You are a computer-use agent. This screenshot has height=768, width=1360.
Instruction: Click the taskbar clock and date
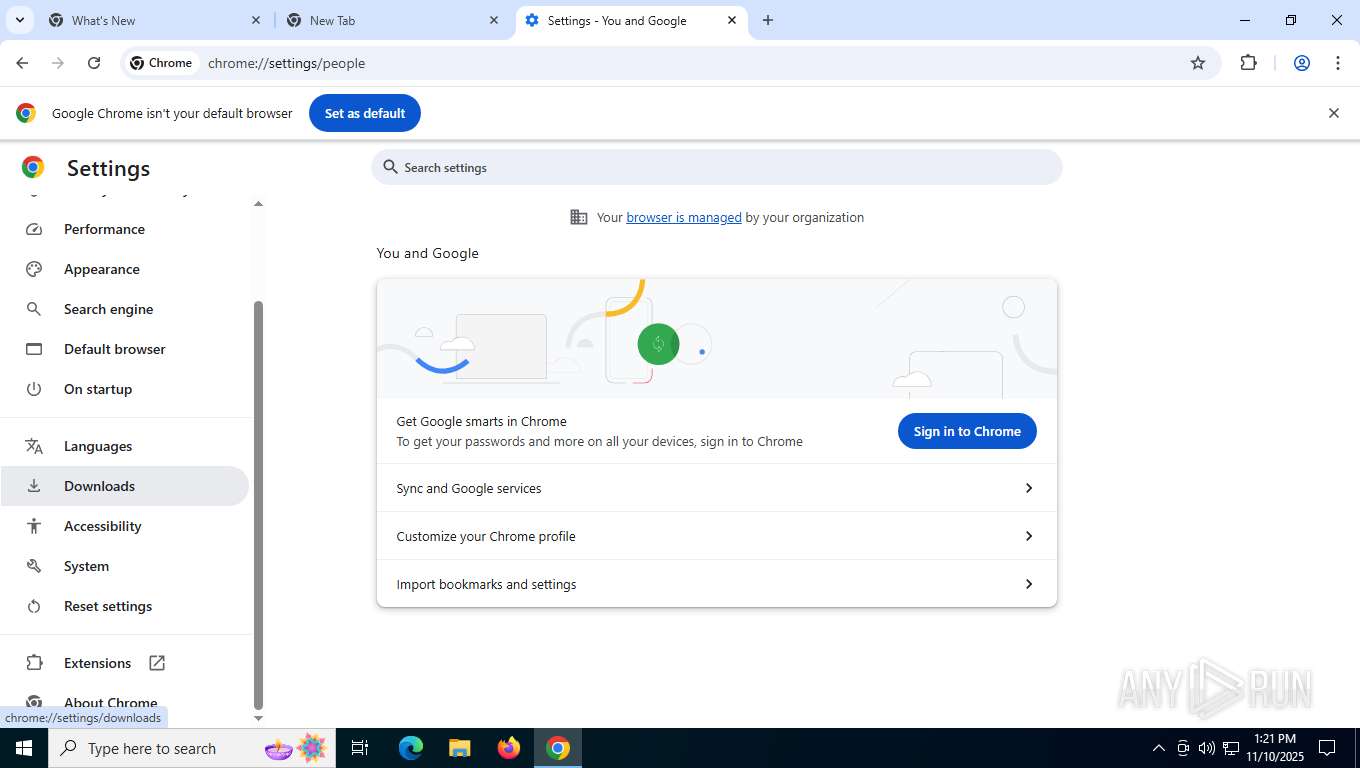(x=1275, y=748)
